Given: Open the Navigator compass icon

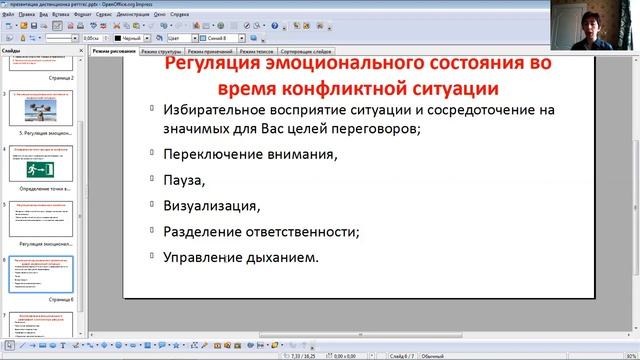Looking at the screenshot, I should pos(247,26).
